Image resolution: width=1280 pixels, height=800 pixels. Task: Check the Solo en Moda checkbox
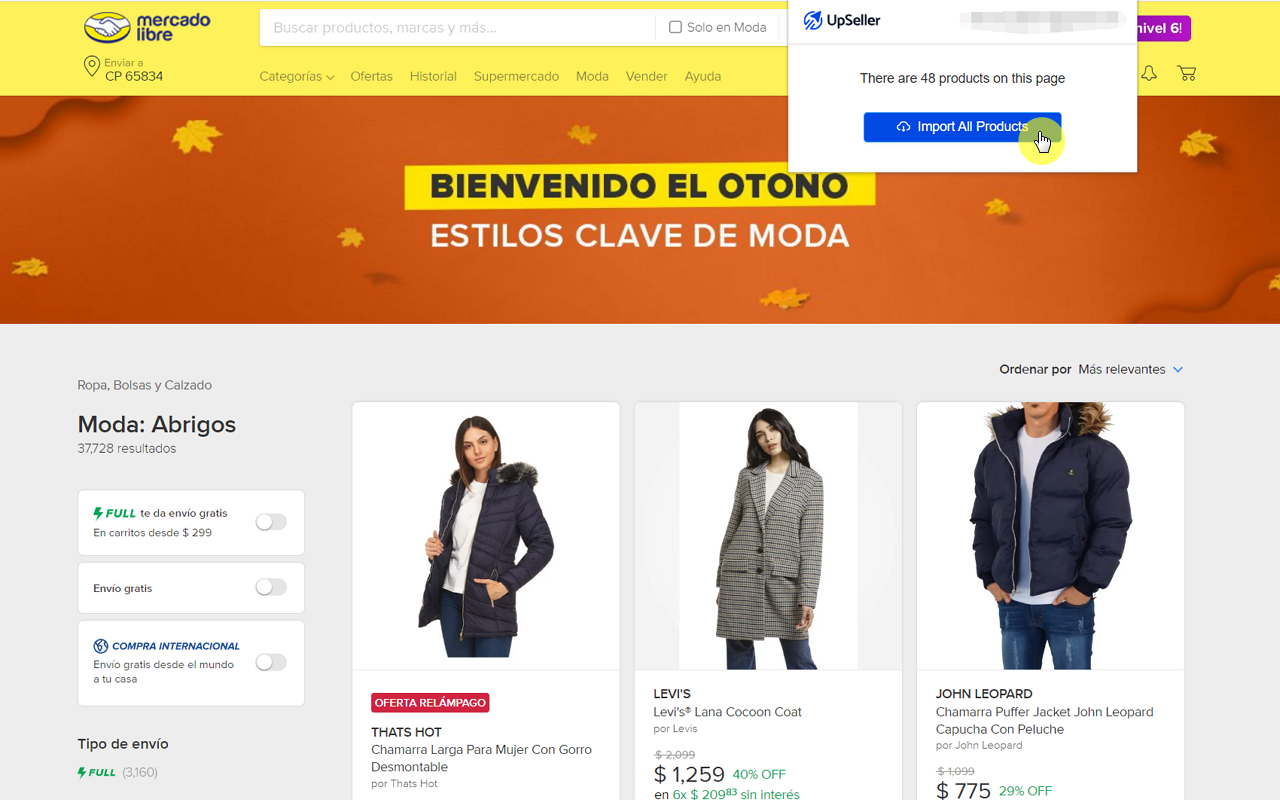(x=675, y=27)
